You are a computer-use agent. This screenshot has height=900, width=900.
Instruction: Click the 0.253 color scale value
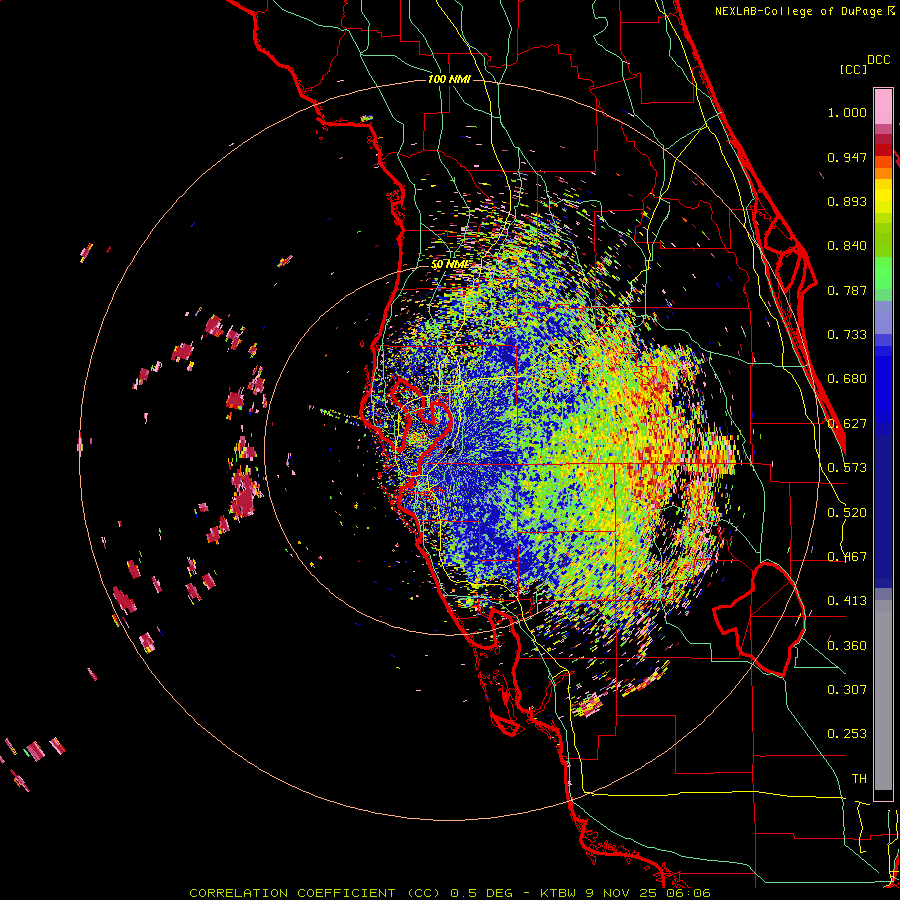(x=847, y=734)
